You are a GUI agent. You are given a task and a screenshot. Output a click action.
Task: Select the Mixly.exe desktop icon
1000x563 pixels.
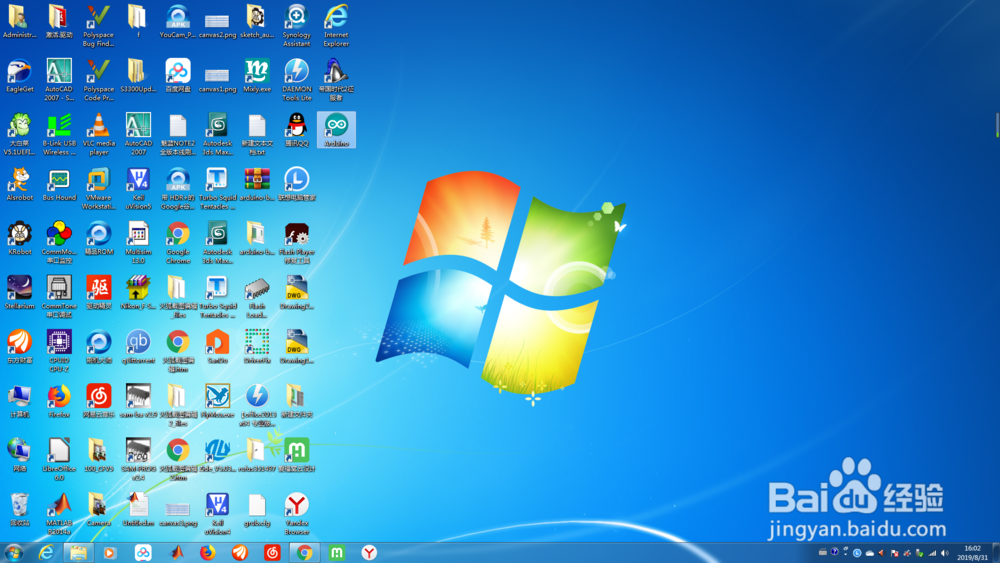coord(257,76)
